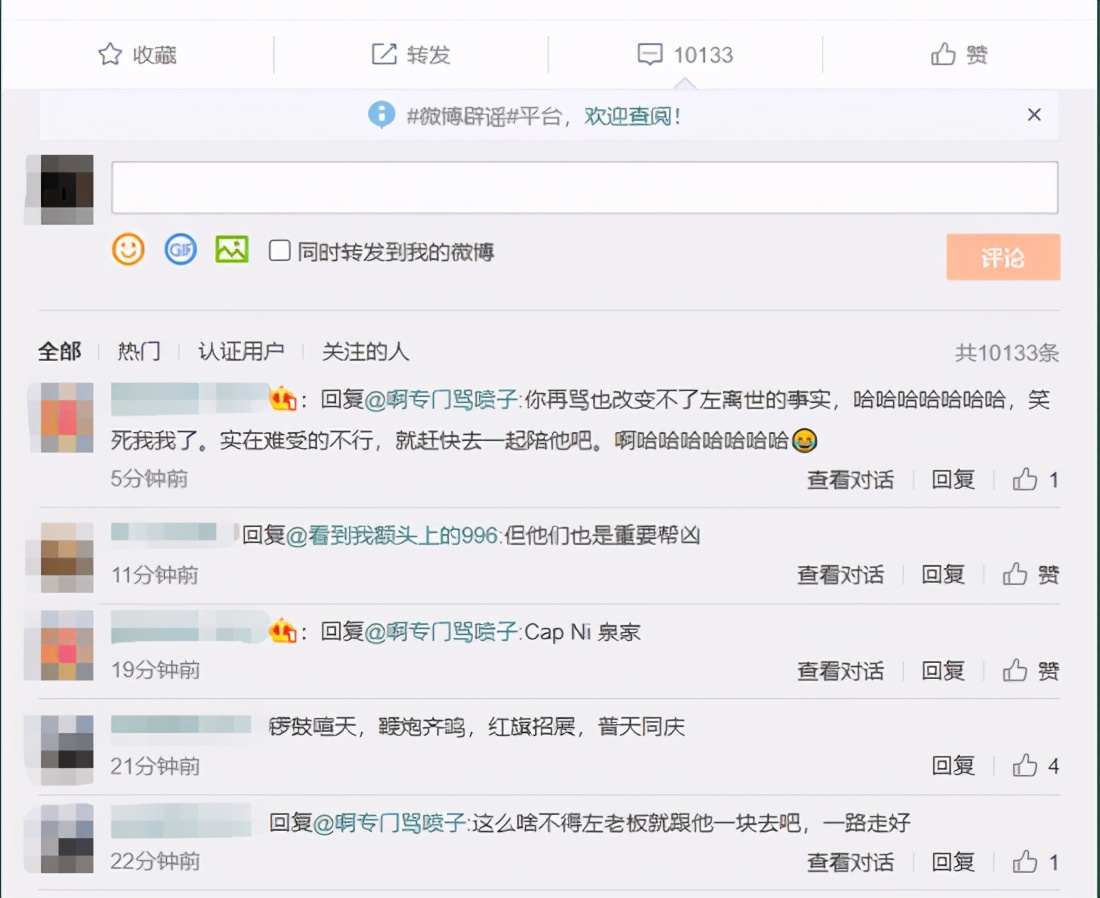Screen dimensions: 1100x898
Task: Open comments via the 10133 speech bubble icon
Action: 650,54
